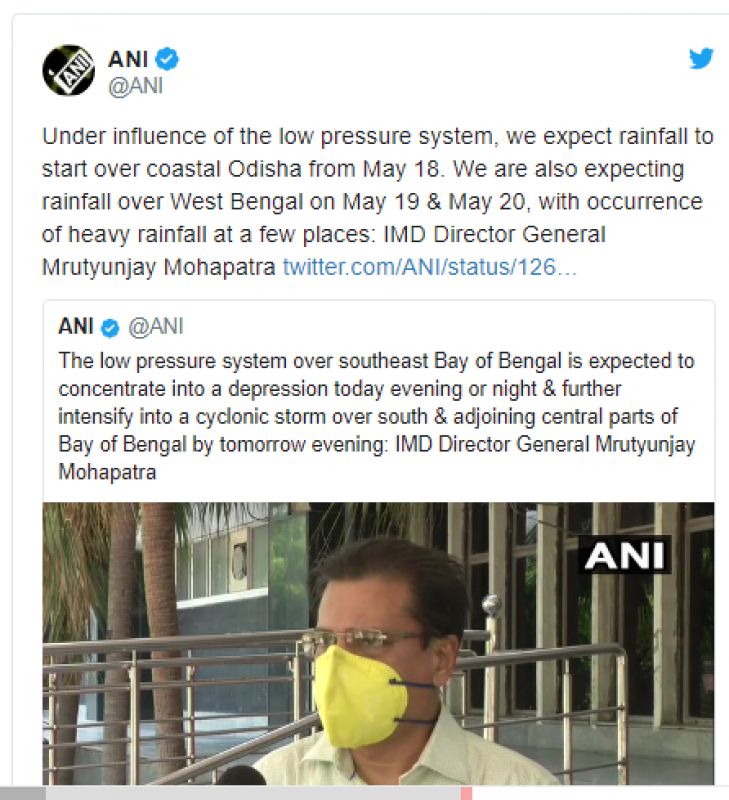The width and height of the screenshot is (729, 800).
Task: Click the ANI watermark on the video
Action: tap(624, 555)
